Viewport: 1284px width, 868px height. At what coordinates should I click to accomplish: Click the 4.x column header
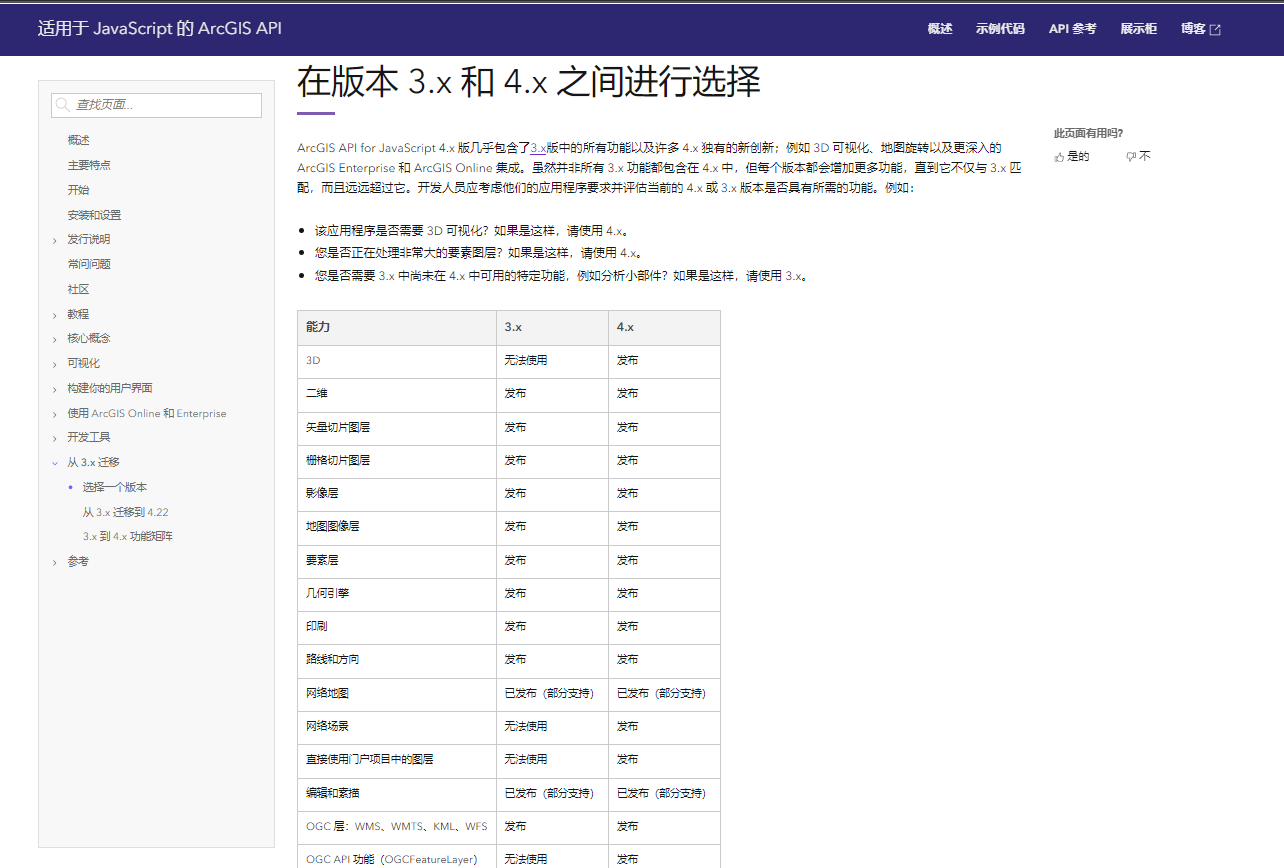(x=625, y=327)
